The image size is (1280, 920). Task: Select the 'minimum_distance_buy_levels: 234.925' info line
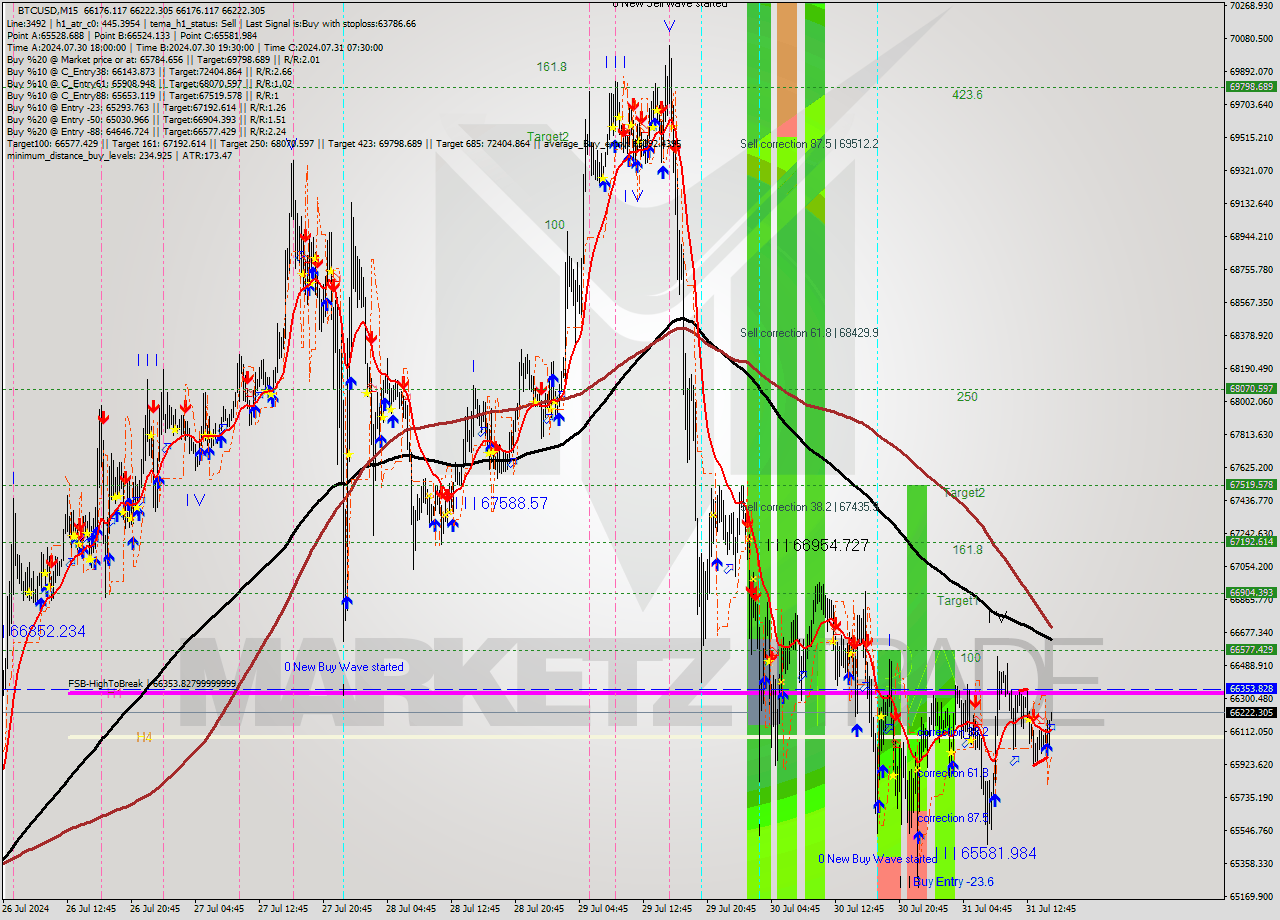(x=119, y=155)
